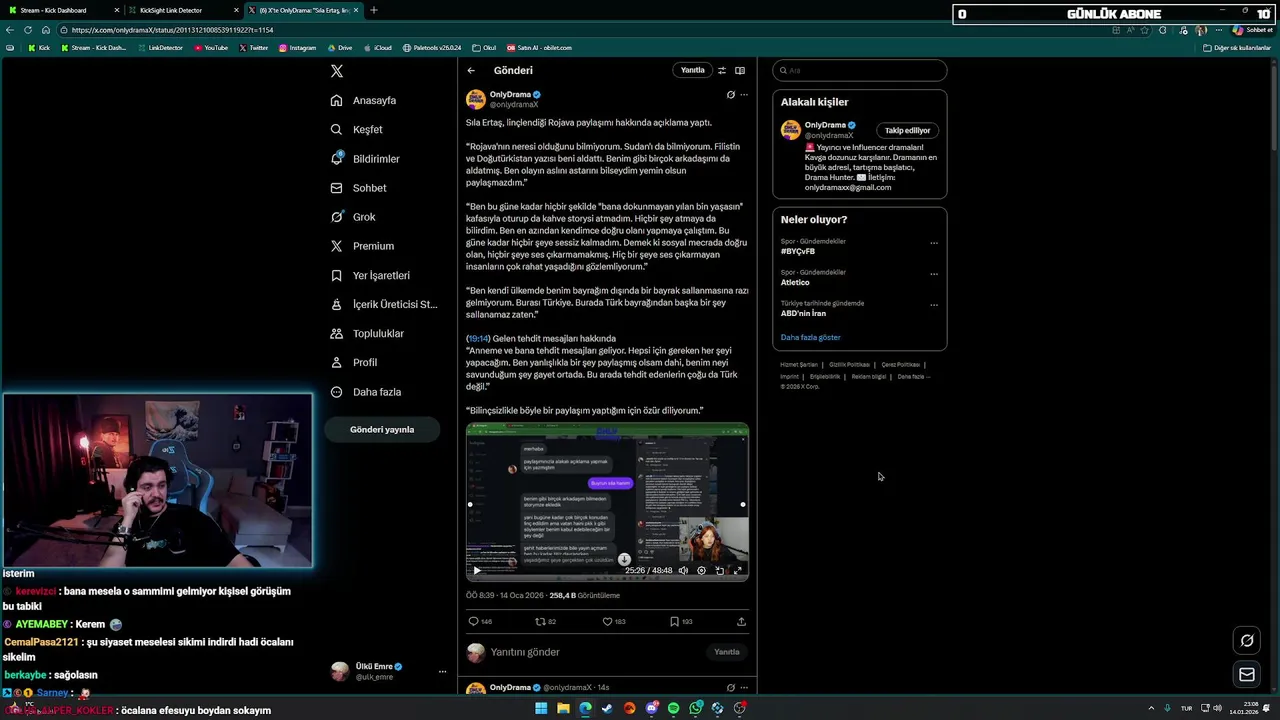Open Yer İşaretleri bookmarks
The width and height of the screenshot is (1280, 720).
(x=370, y=275)
